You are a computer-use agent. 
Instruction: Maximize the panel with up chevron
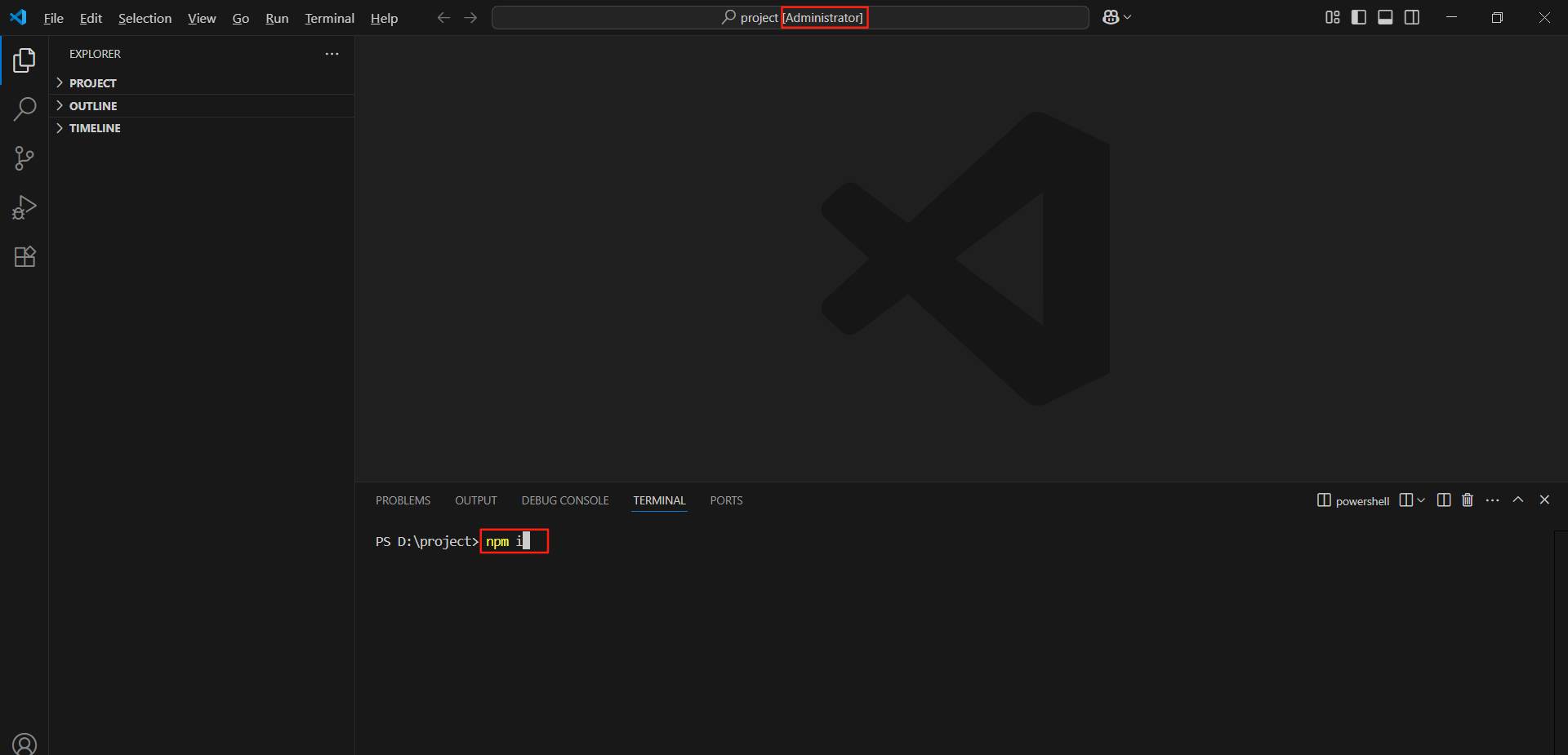coord(1518,500)
